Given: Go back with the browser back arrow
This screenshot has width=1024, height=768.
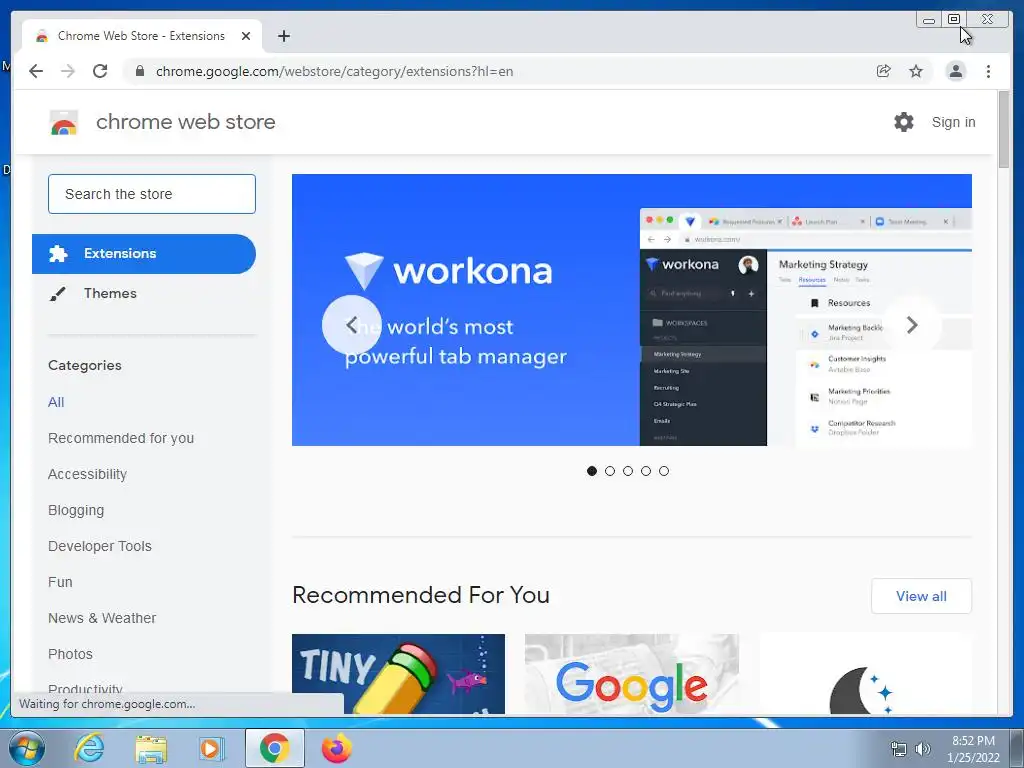Looking at the screenshot, I should click(x=36, y=71).
